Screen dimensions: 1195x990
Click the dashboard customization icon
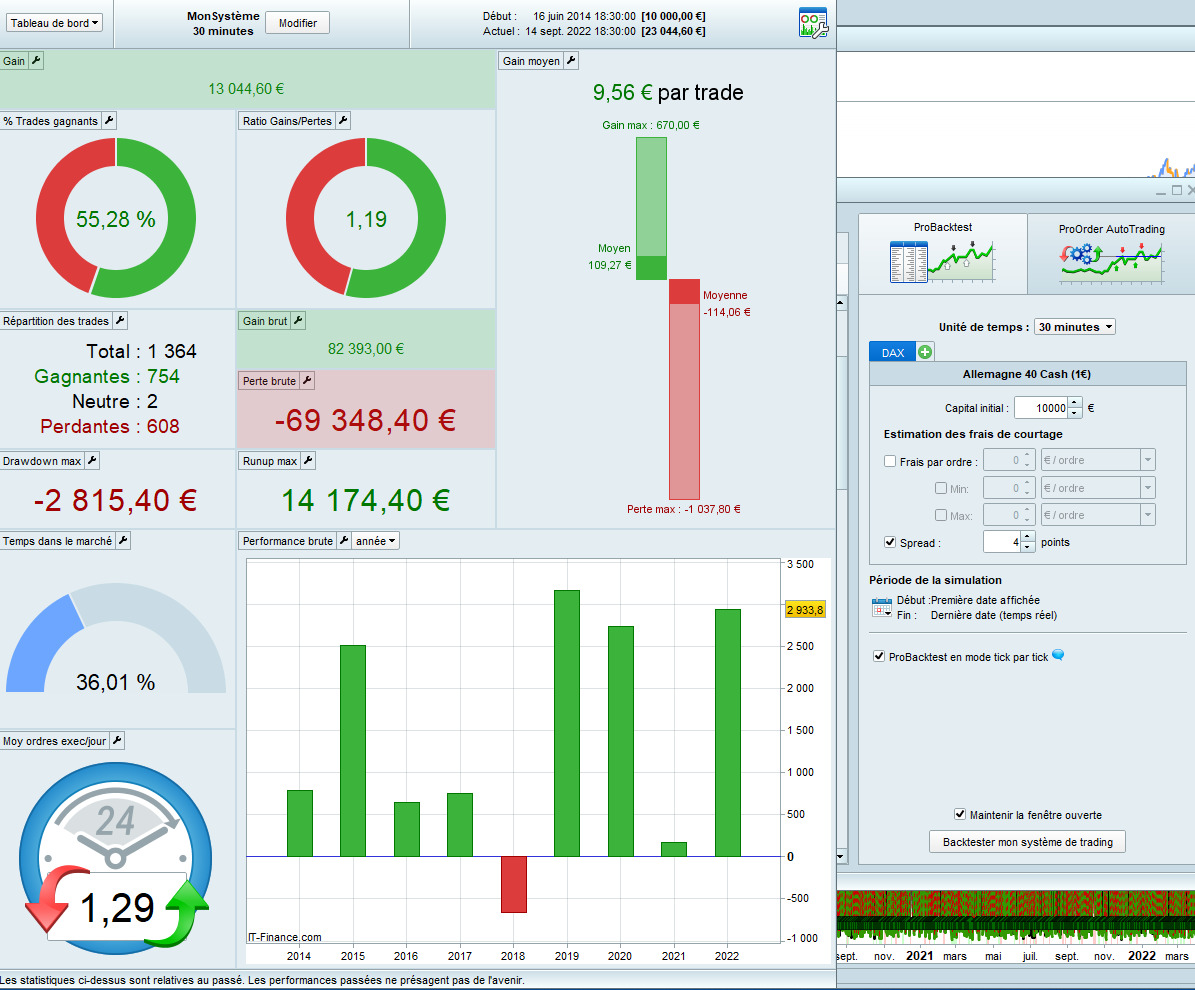tap(813, 23)
